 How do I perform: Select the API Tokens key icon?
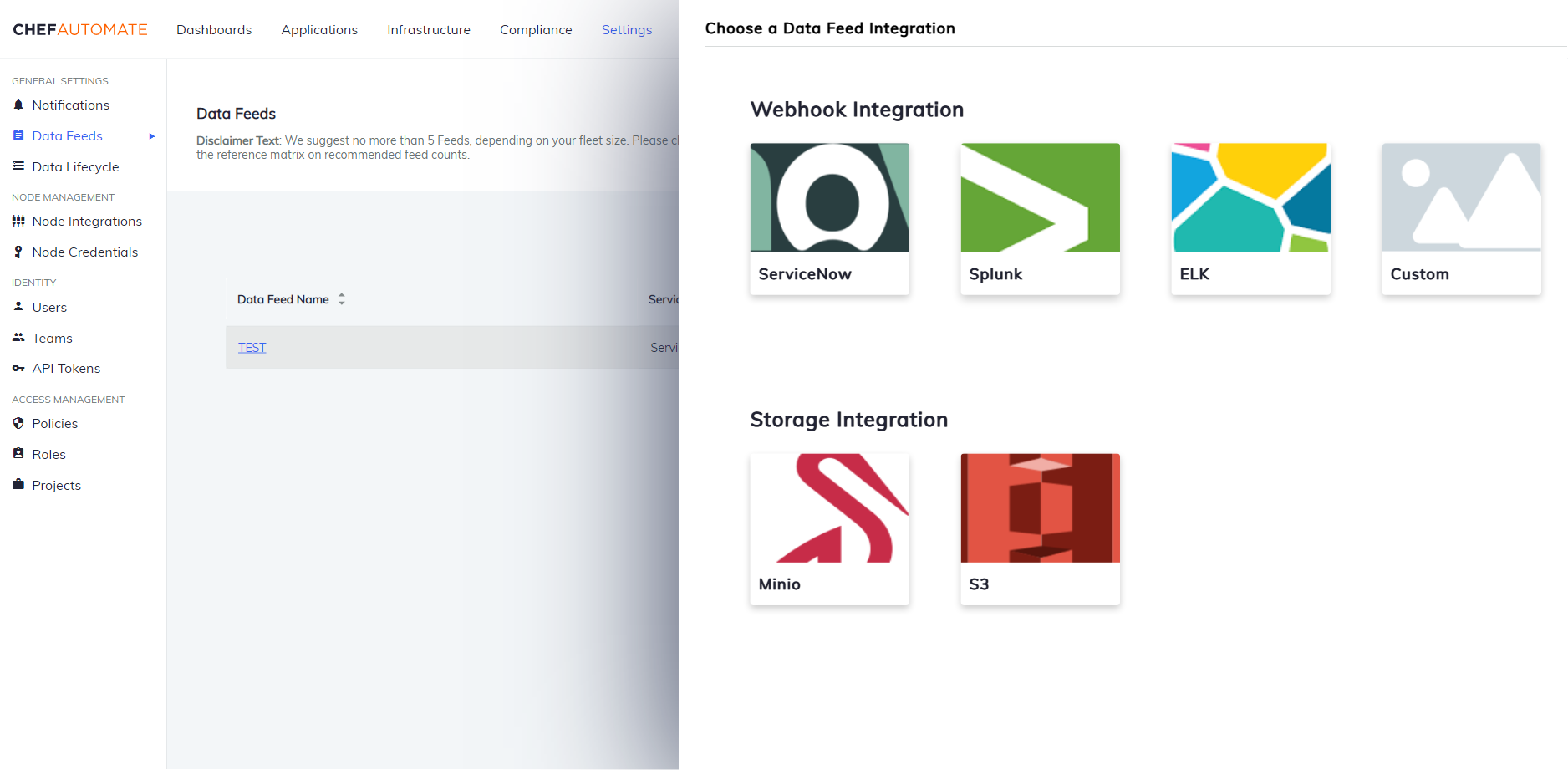19,368
